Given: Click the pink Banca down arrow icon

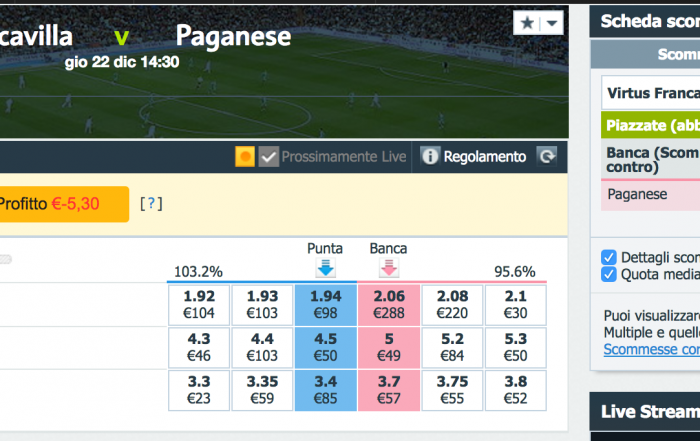Looking at the screenshot, I should tap(389, 268).
